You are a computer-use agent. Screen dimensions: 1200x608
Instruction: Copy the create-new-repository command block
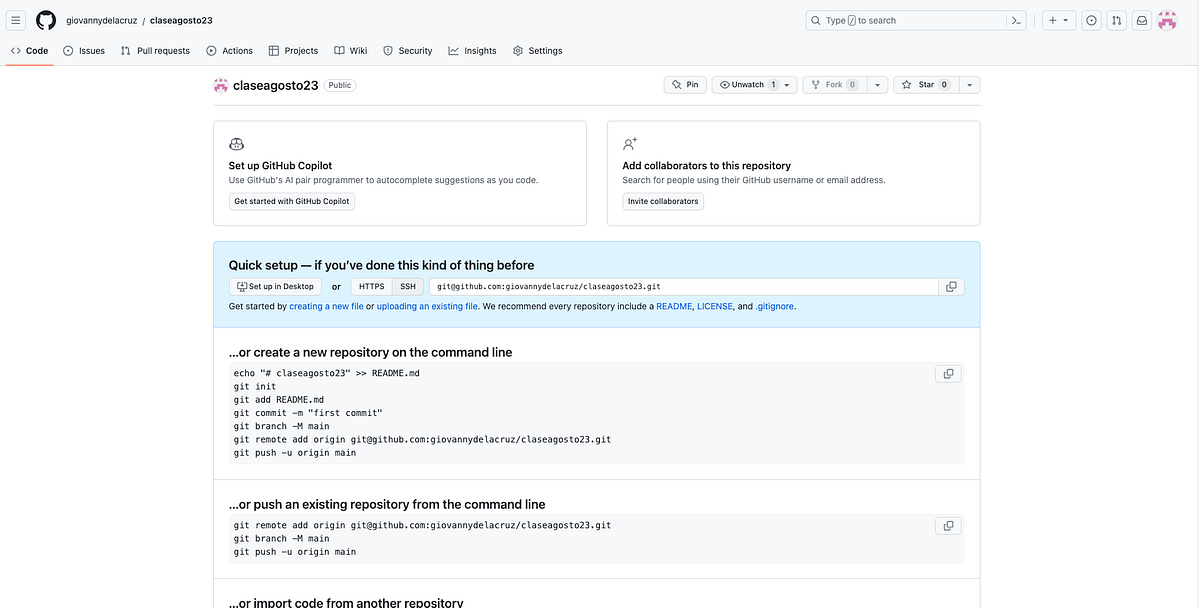(x=947, y=373)
